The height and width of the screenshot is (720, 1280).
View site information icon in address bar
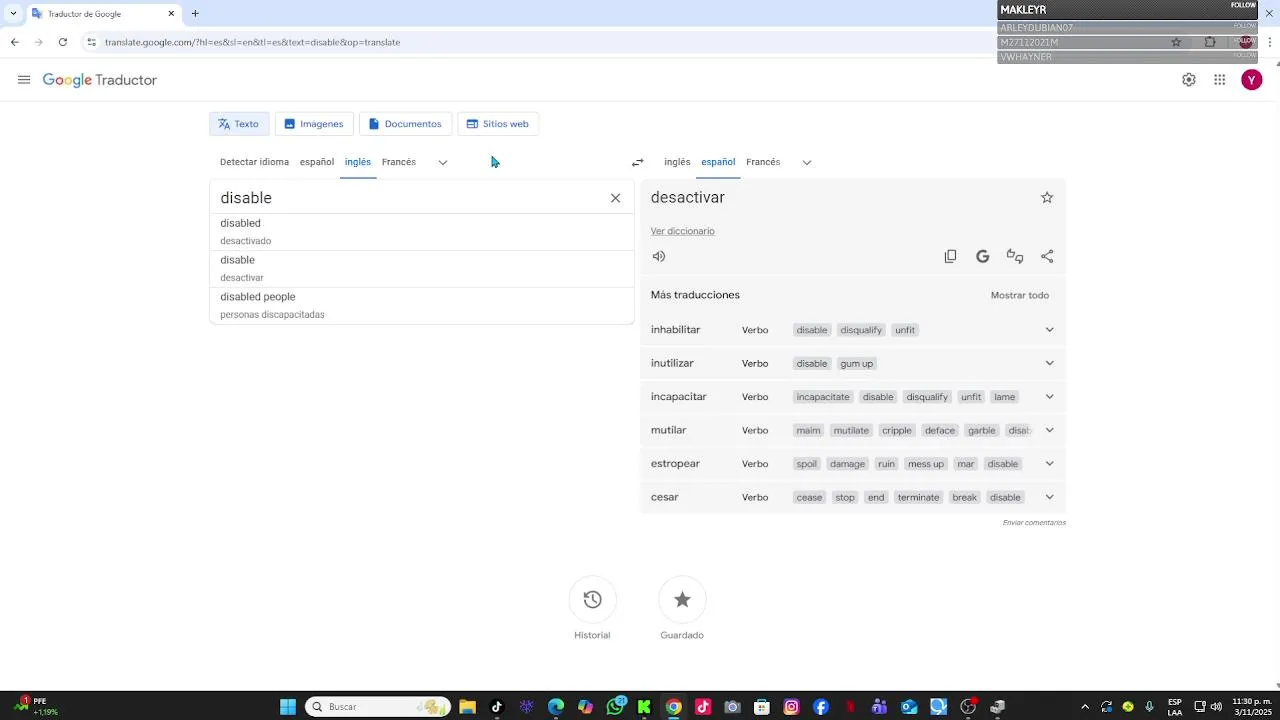(x=91, y=42)
